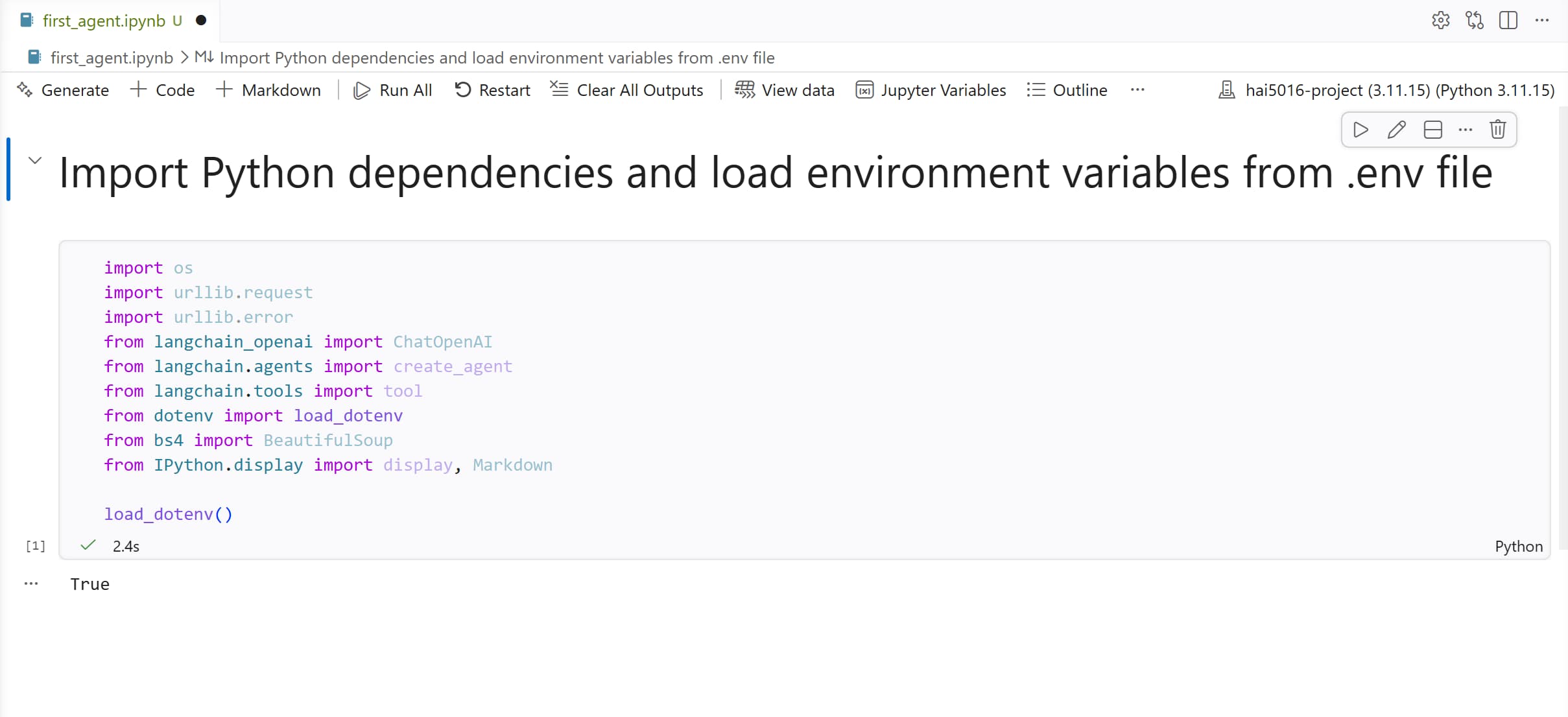Open notebook toolbar overflow ellipsis menu
The image size is (1568, 717).
point(1137,90)
